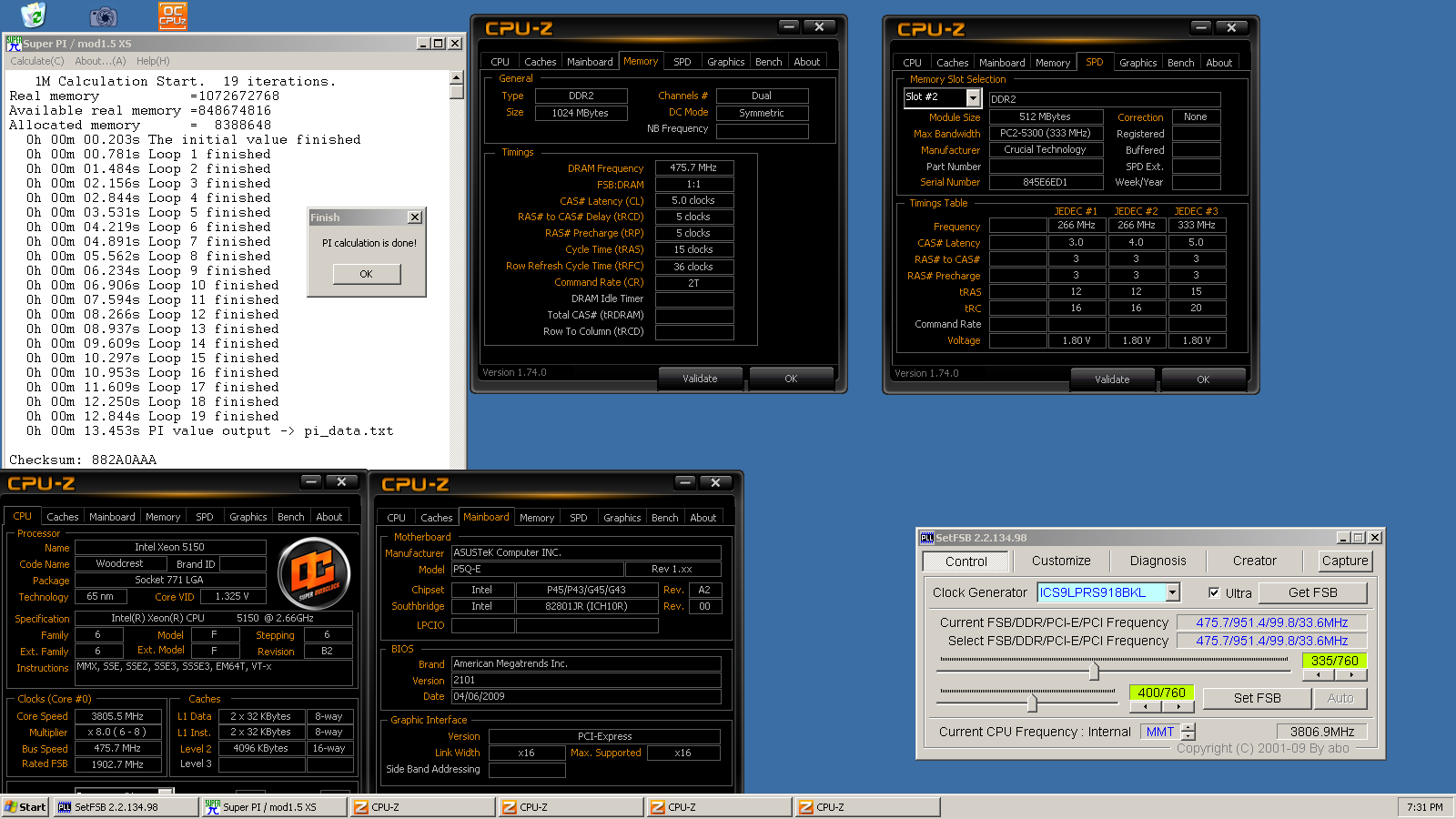Click the upper FSB slider thumb in SetFSB
1456x819 pixels.
click(1094, 672)
